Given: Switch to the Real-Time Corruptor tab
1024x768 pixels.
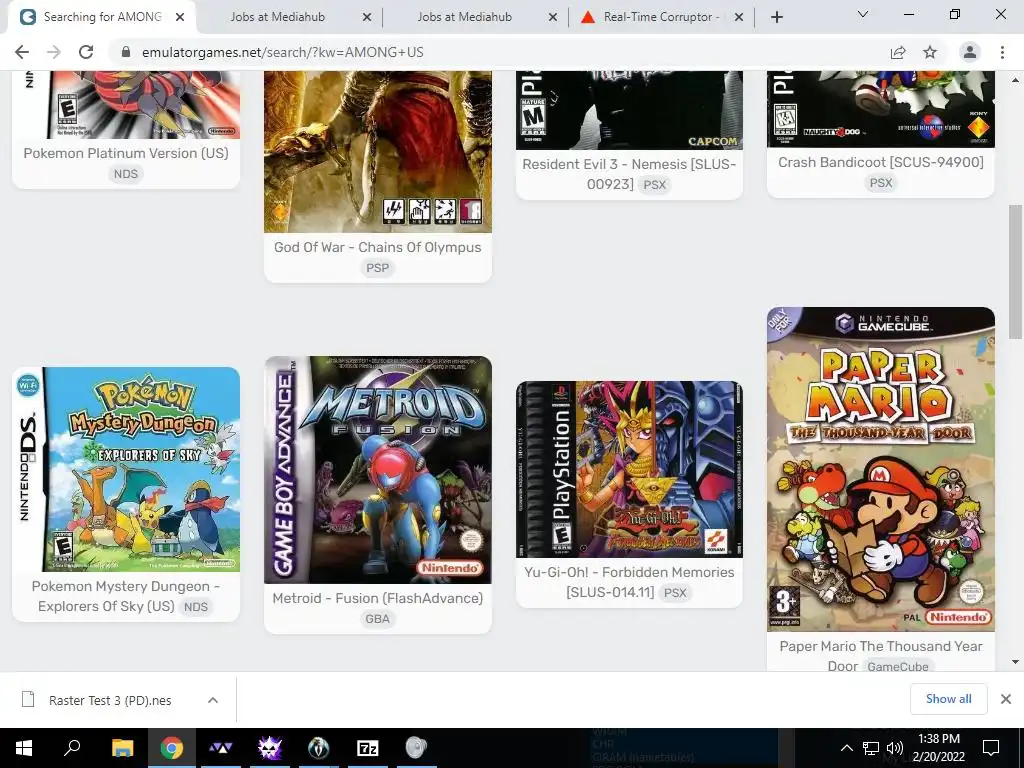Looking at the screenshot, I should click(x=660, y=17).
